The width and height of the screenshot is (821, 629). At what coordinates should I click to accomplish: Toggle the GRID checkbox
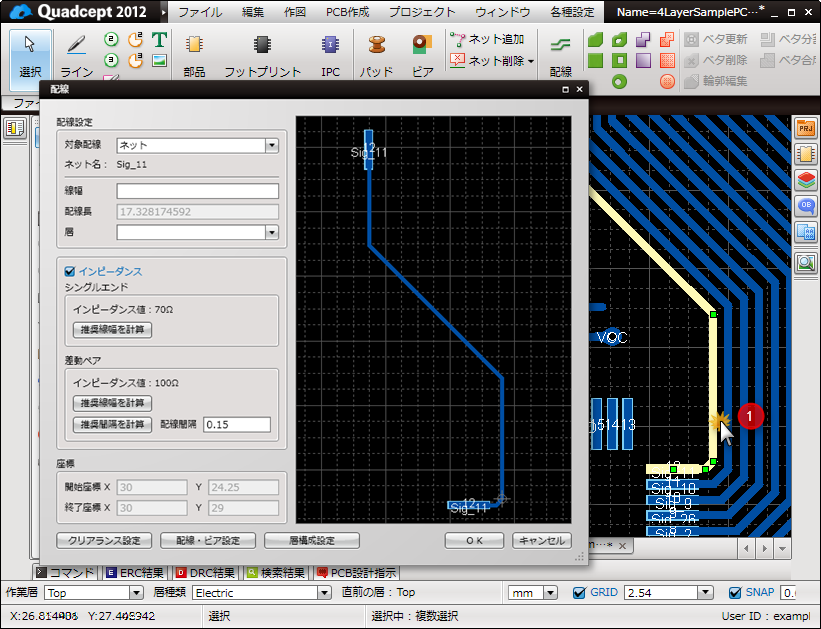tap(579, 593)
